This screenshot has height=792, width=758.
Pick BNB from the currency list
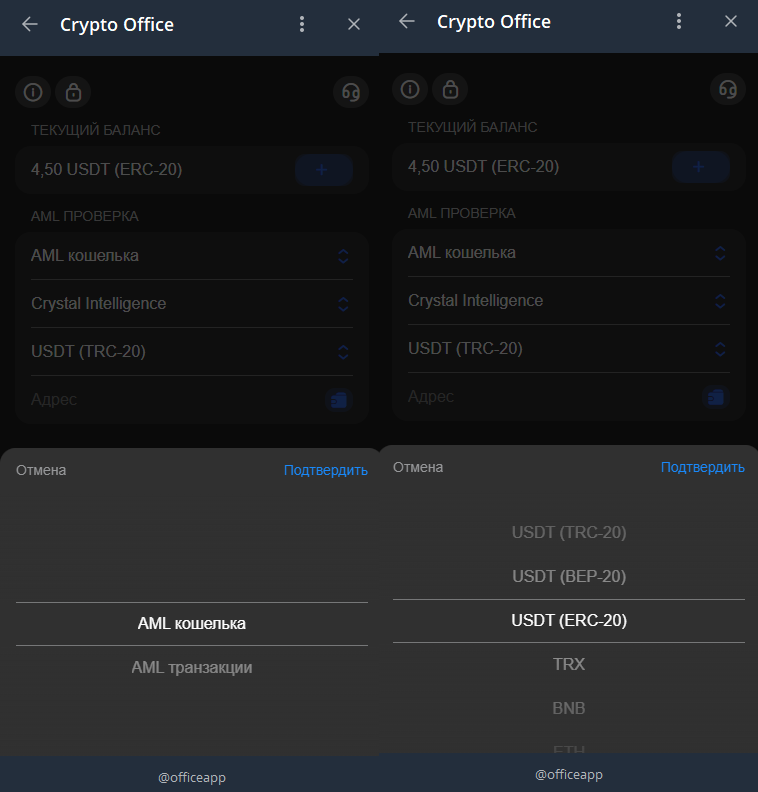[569, 708]
